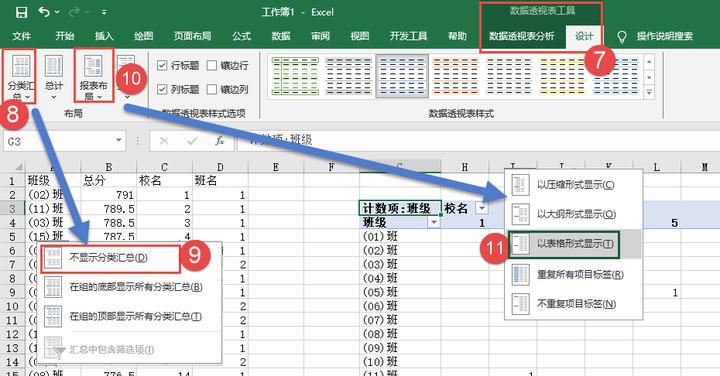
Task: Open the 报表布局 dropdown button
Action: [93, 77]
